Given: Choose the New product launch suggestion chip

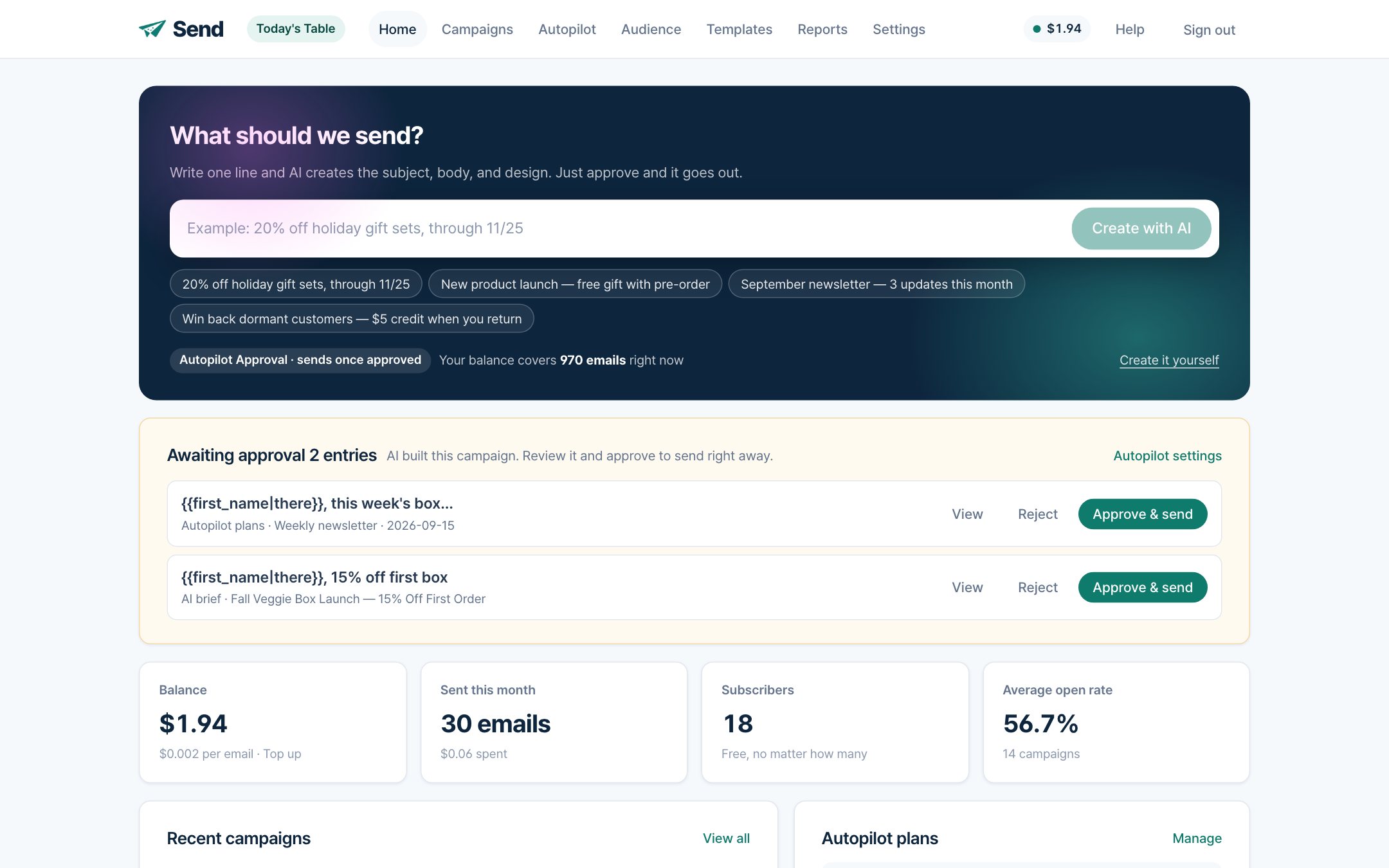Looking at the screenshot, I should [576, 284].
